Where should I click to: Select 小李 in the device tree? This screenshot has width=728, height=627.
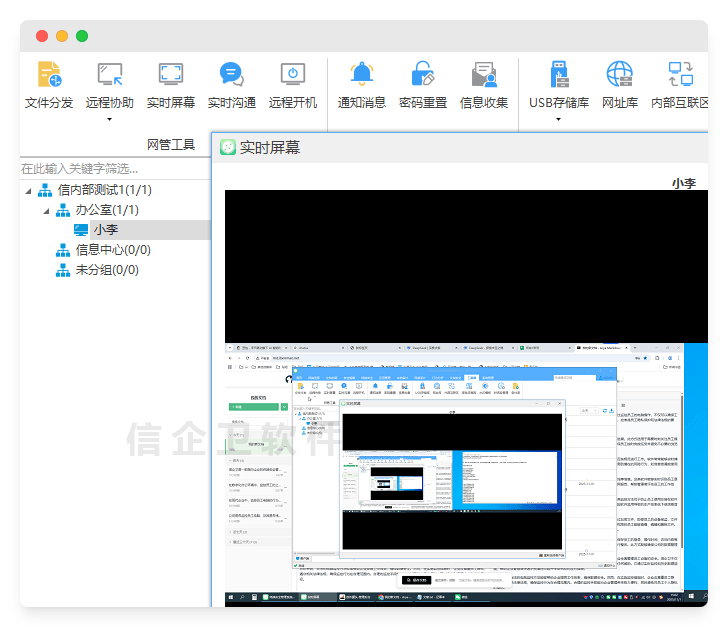105,230
